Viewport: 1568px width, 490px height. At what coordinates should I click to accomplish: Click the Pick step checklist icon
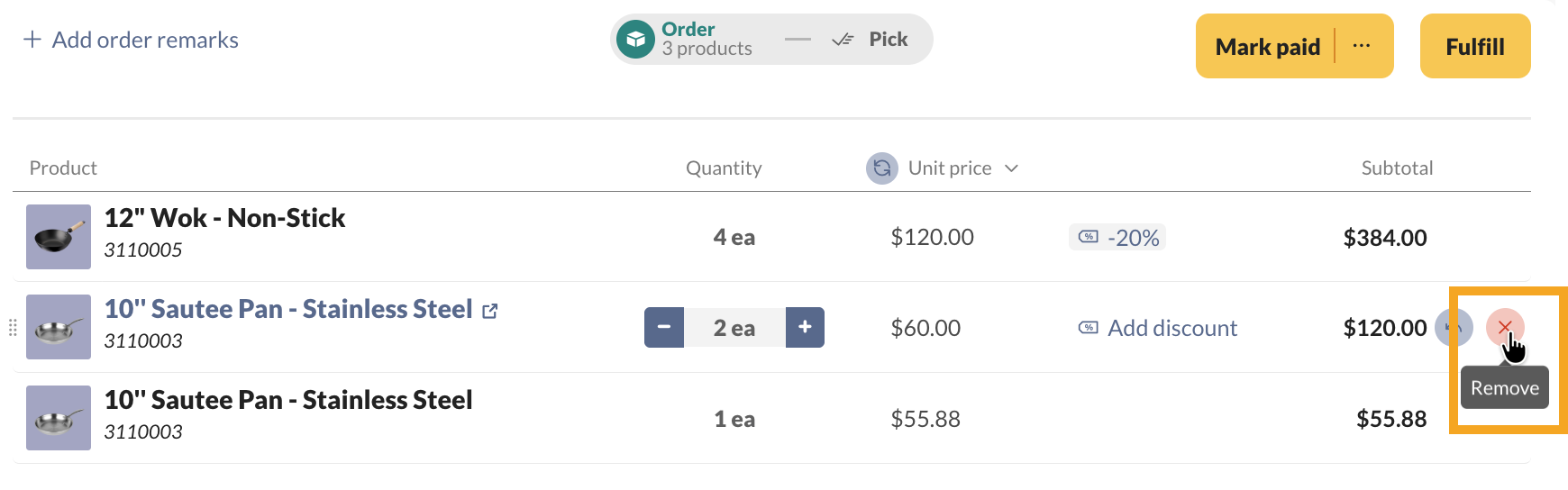pyautogui.click(x=843, y=40)
